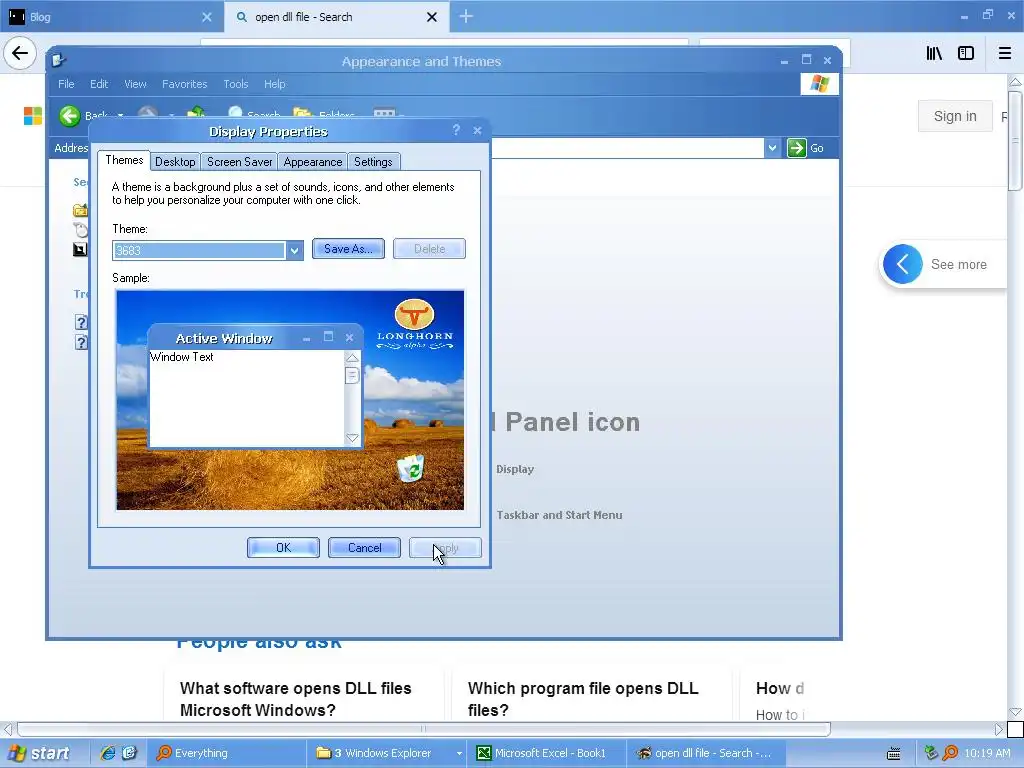1024x768 pixels.
Task: Click the taskbar clock showing 10:19 AM
Action: 987,753
